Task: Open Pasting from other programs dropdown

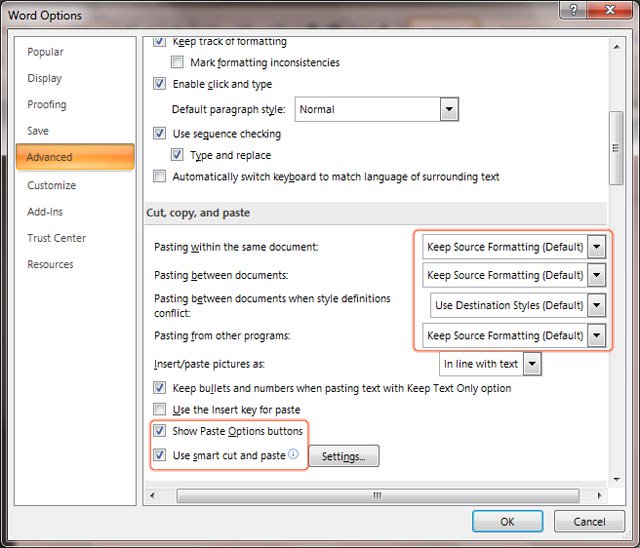Action: pyautogui.click(x=596, y=335)
